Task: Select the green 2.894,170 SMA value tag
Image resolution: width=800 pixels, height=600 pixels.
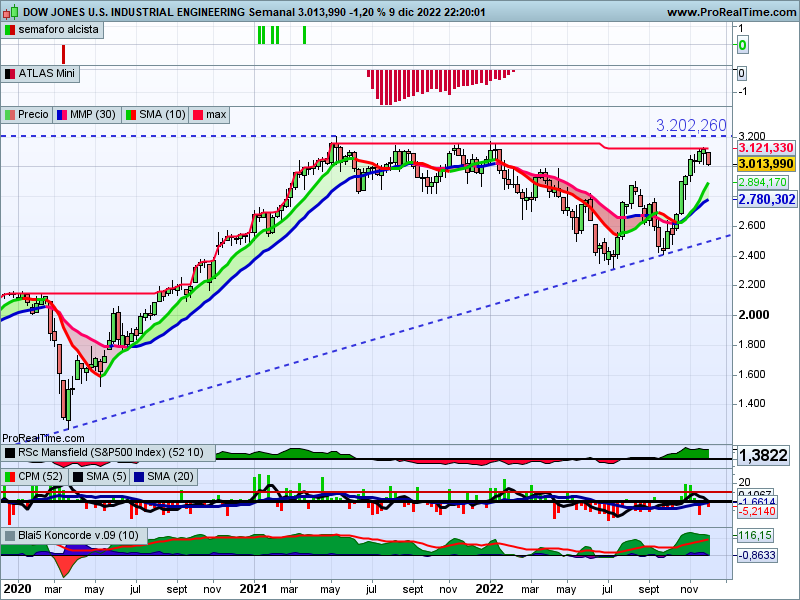Action: point(762,182)
